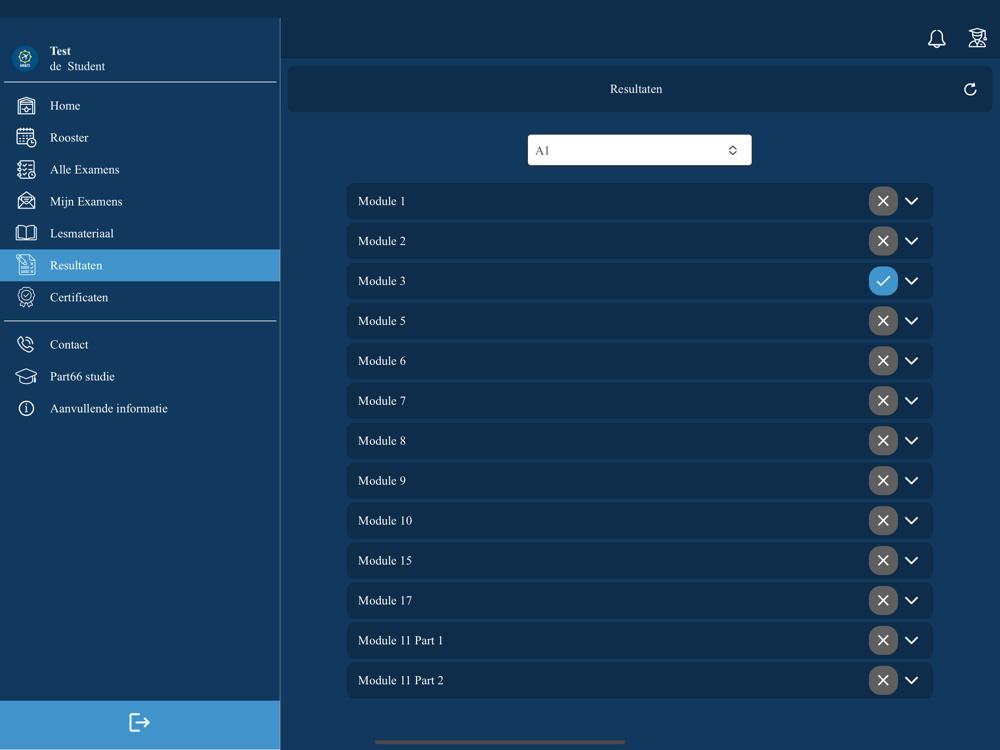The width and height of the screenshot is (1000, 750).
Task: Click the X status icon for Module 5
Action: click(x=883, y=321)
